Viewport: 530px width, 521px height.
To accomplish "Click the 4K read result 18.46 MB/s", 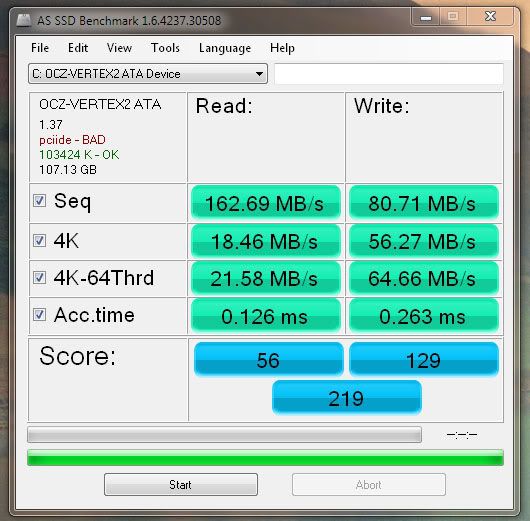I will pyautogui.click(x=266, y=241).
